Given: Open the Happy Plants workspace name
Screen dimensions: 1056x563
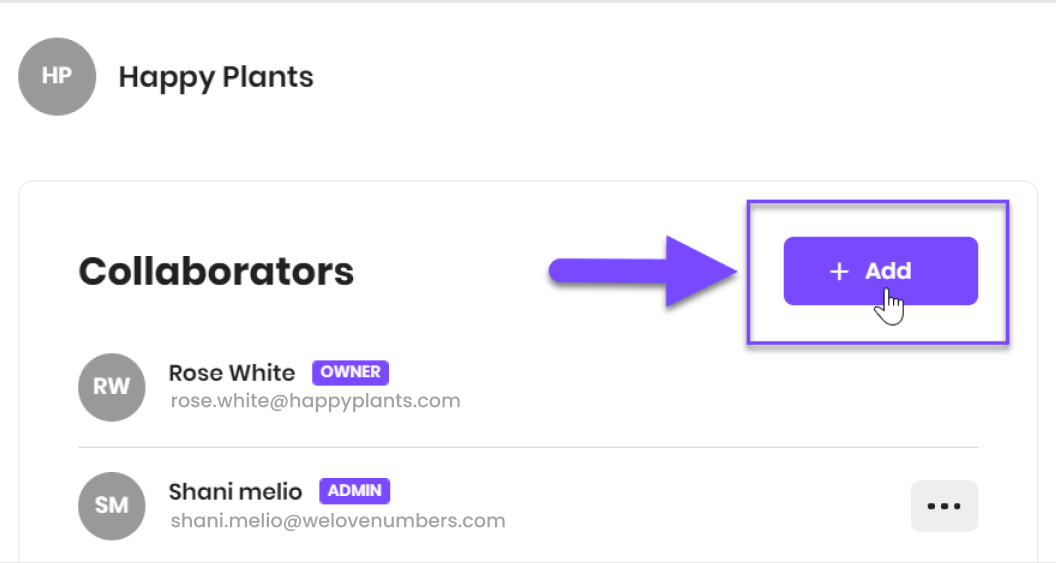Looking at the screenshot, I should (x=216, y=77).
